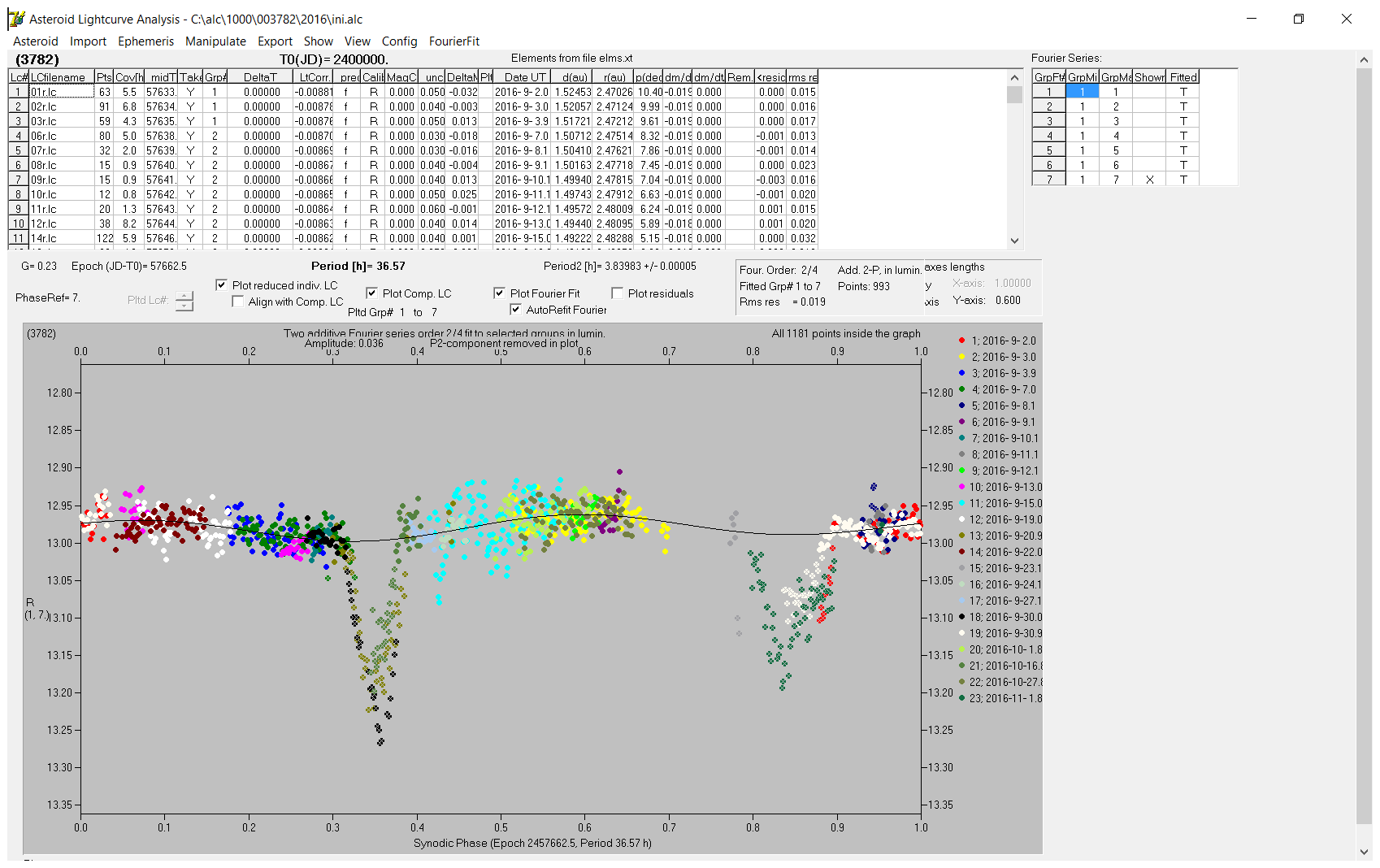Image resolution: width=1380 pixels, height=868 pixels.
Task: Click the Epoch (JD-T0)= 57662.5 text
Action: point(128,266)
